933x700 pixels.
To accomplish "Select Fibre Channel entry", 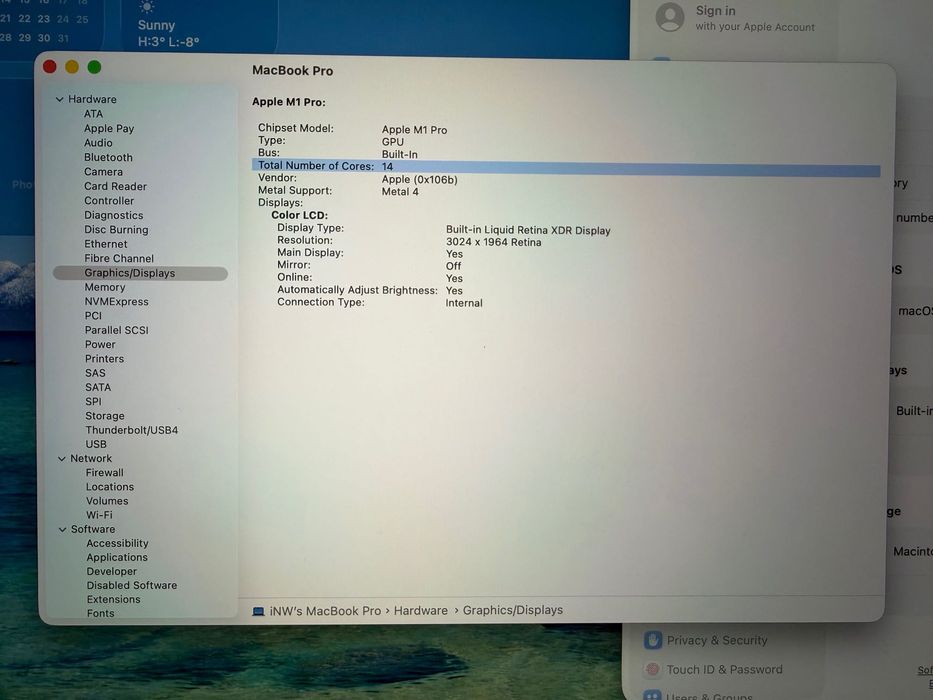I will 119,258.
